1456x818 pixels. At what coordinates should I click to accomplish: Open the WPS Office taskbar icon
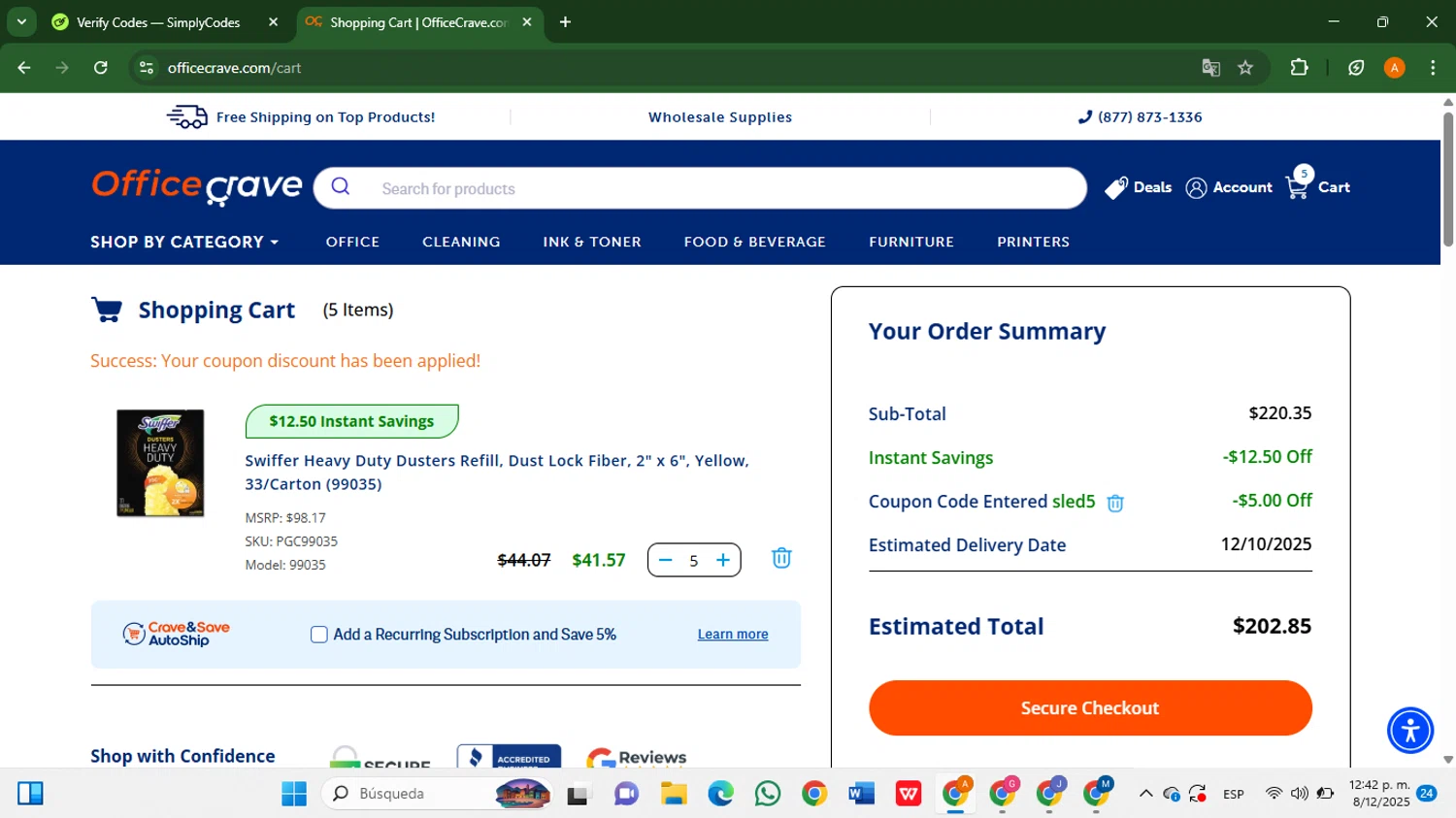[x=909, y=794]
